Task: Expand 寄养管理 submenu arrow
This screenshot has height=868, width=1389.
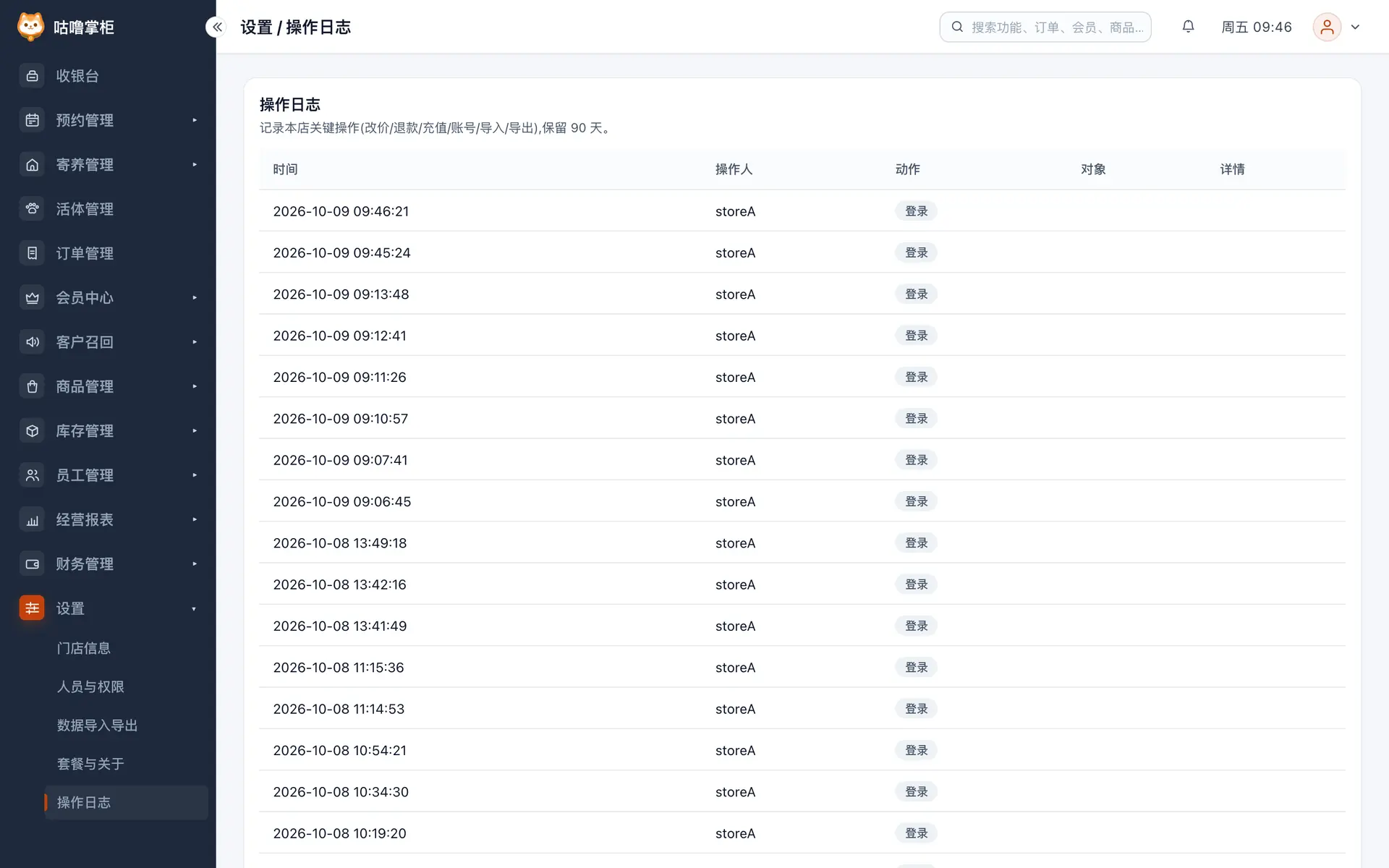Action: coord(195,165)
